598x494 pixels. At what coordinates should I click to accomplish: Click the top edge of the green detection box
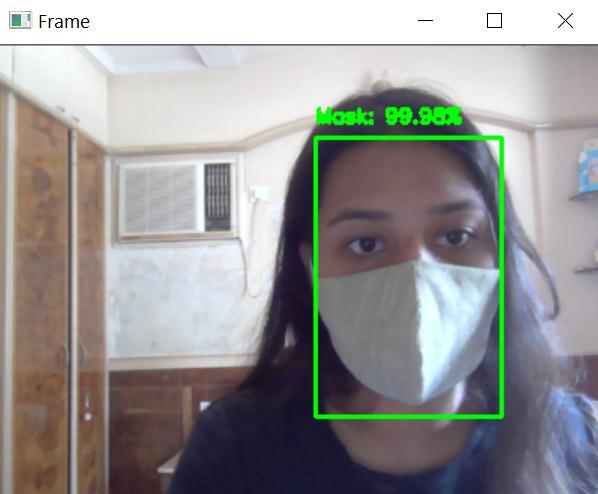[408, 138]
